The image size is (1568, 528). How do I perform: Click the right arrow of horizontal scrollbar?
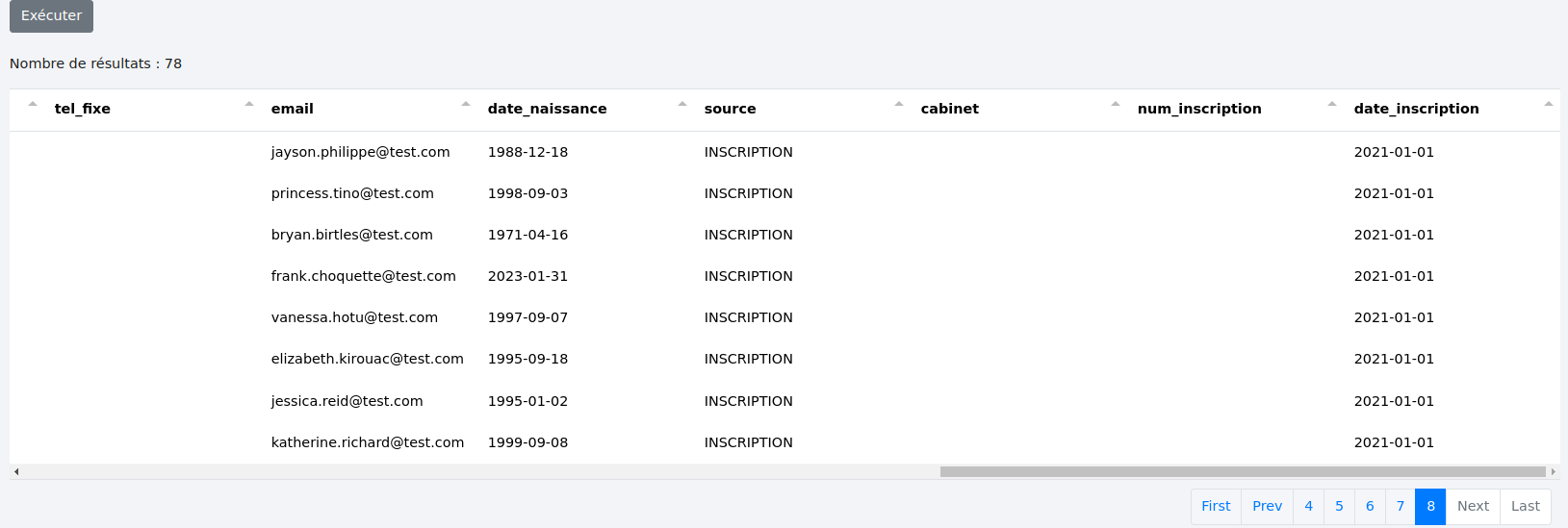pos(1553,471)
